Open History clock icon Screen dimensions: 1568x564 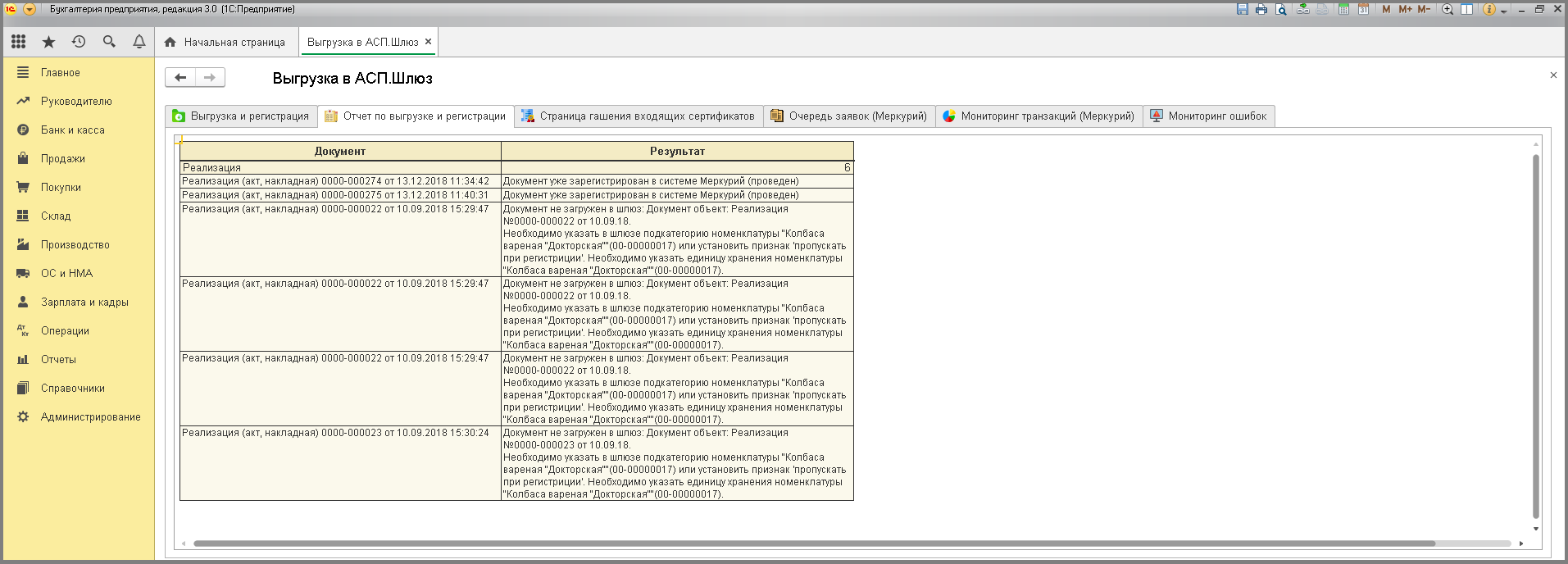click(x=79, y=42)
